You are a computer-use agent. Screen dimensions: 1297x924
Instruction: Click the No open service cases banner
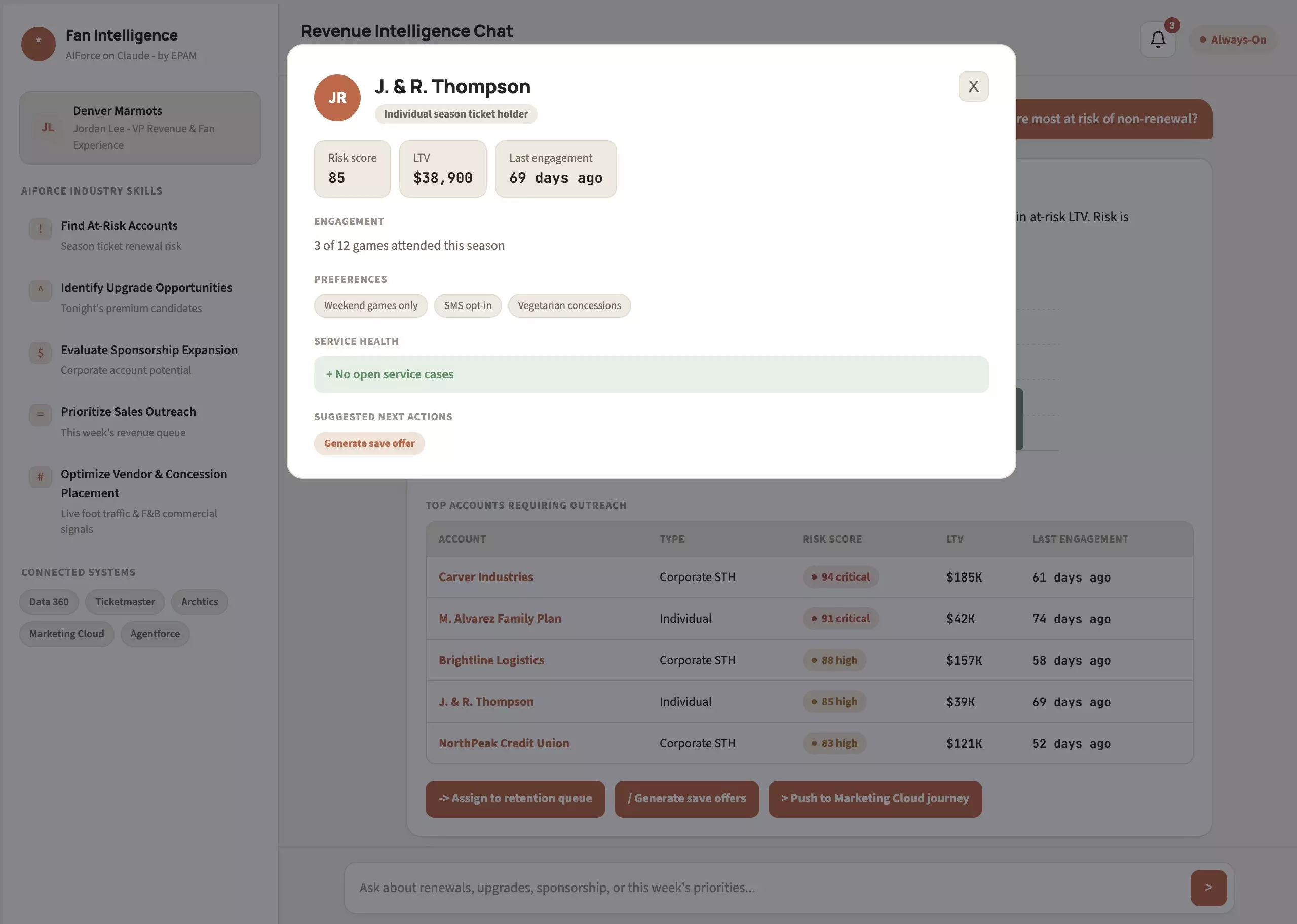652,374
